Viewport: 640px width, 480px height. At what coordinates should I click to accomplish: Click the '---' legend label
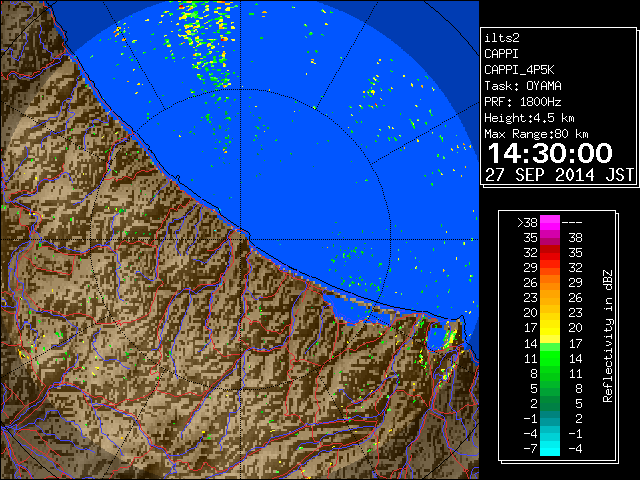pyautogui.click(x=572, y=223)
